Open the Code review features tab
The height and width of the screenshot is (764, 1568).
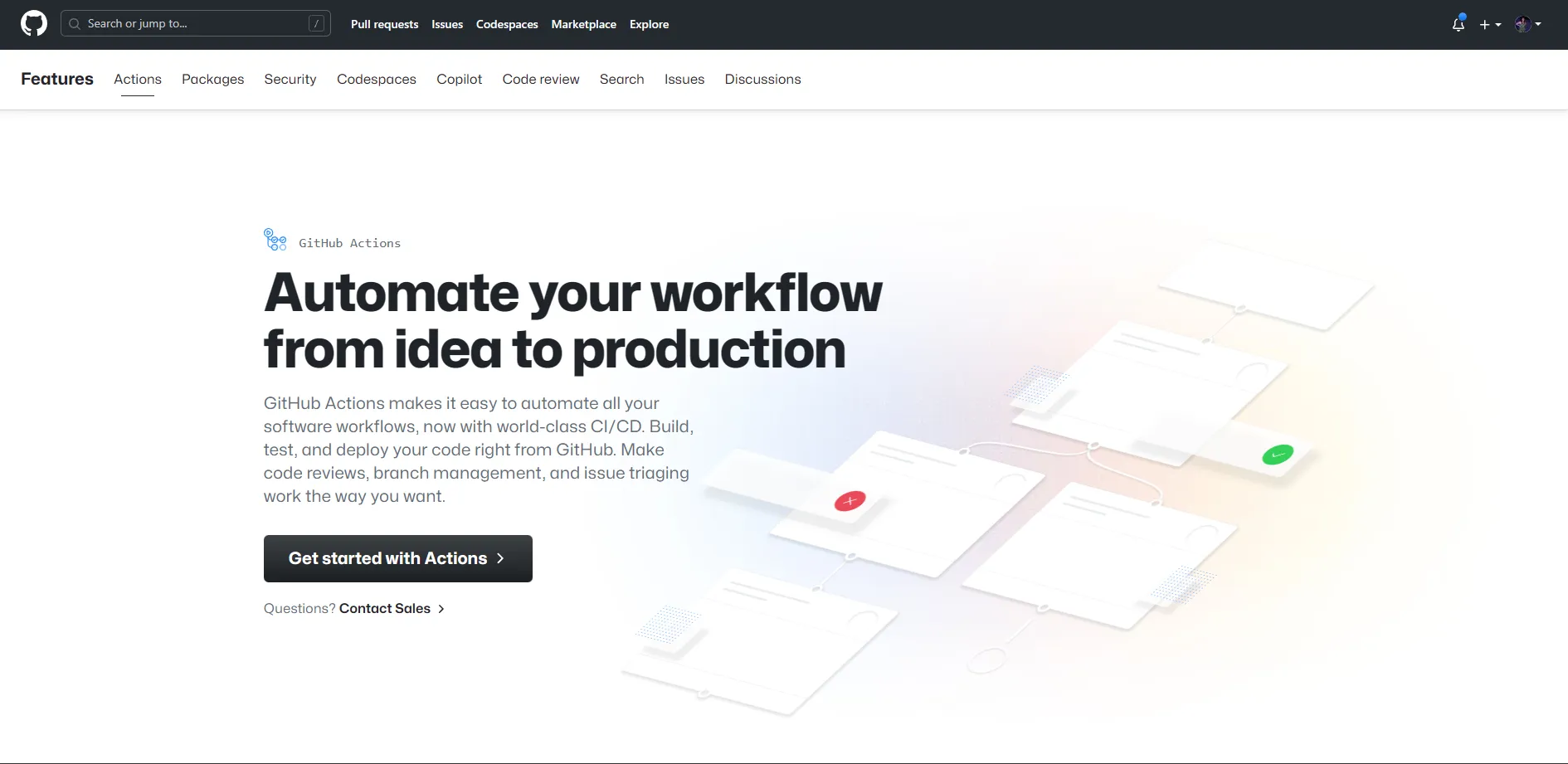540,80
